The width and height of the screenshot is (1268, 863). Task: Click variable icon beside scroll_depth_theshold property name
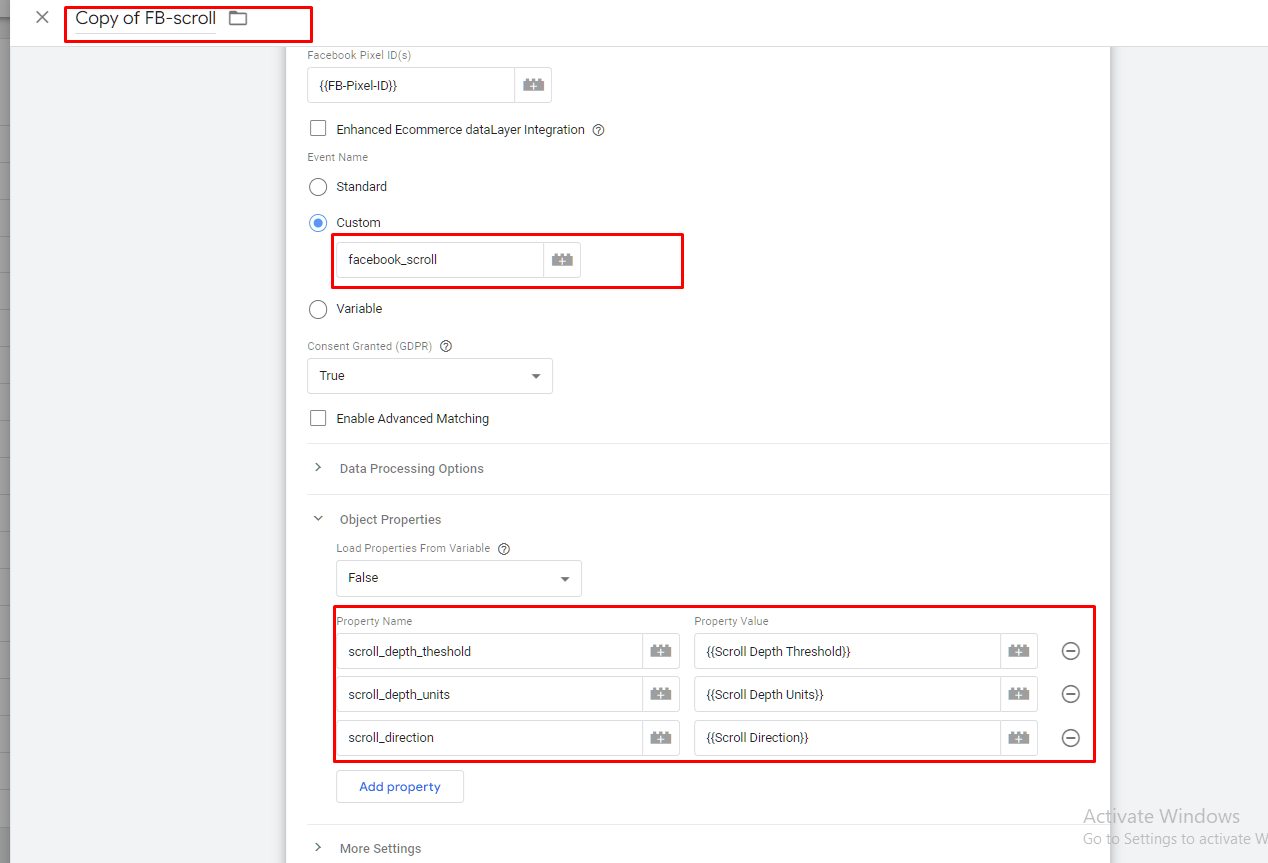pos(660,651)
